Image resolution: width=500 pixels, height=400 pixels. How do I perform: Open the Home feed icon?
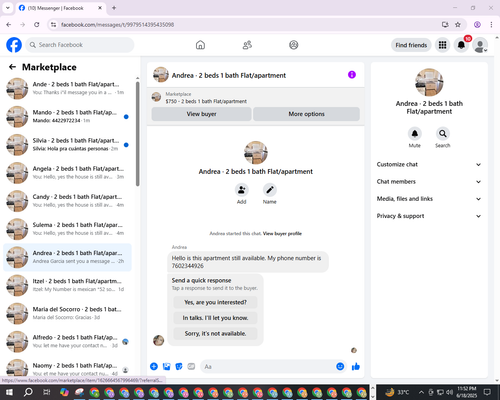[x=200, y=45]
